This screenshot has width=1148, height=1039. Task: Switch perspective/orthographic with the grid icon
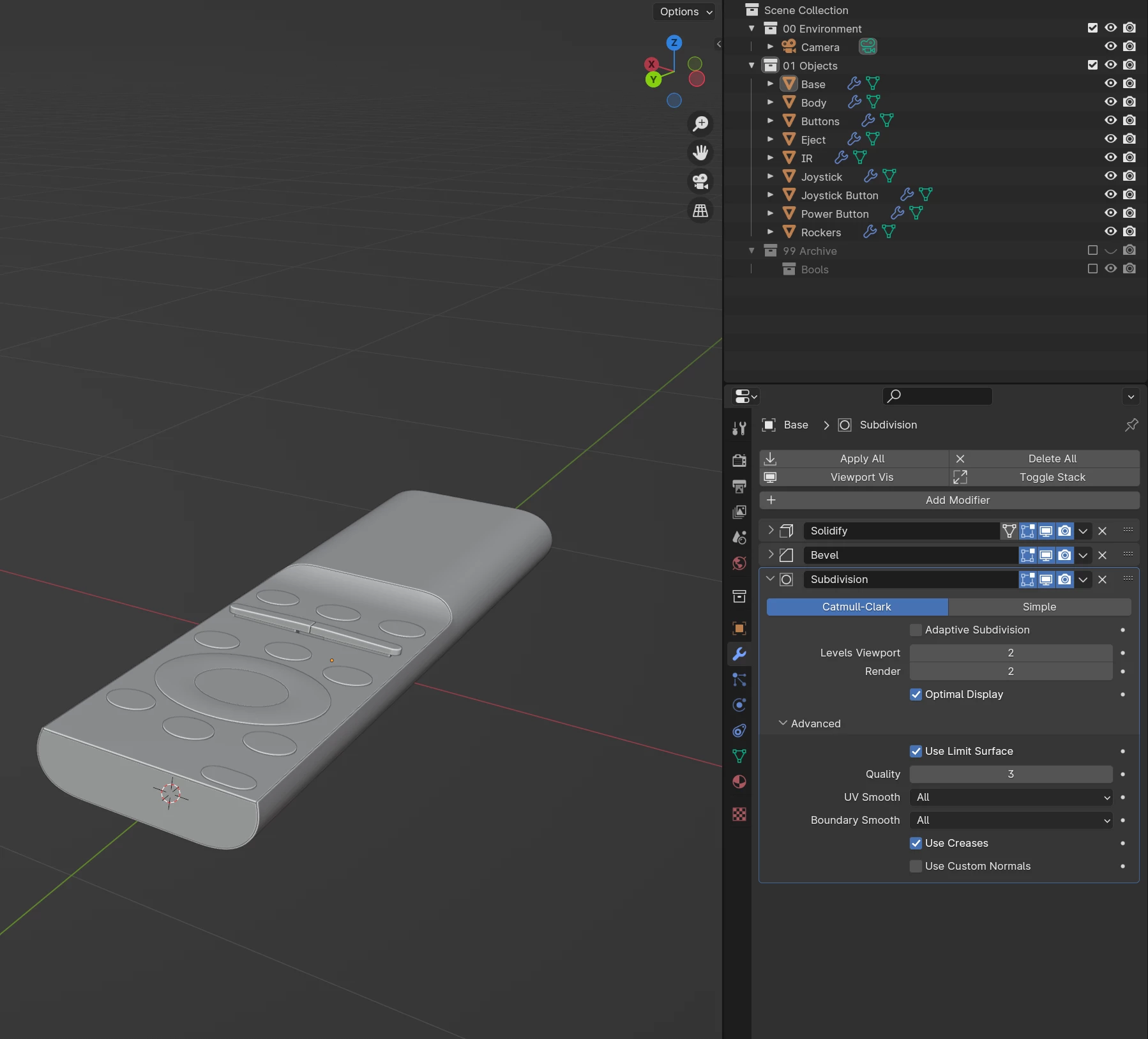[700, 211]
